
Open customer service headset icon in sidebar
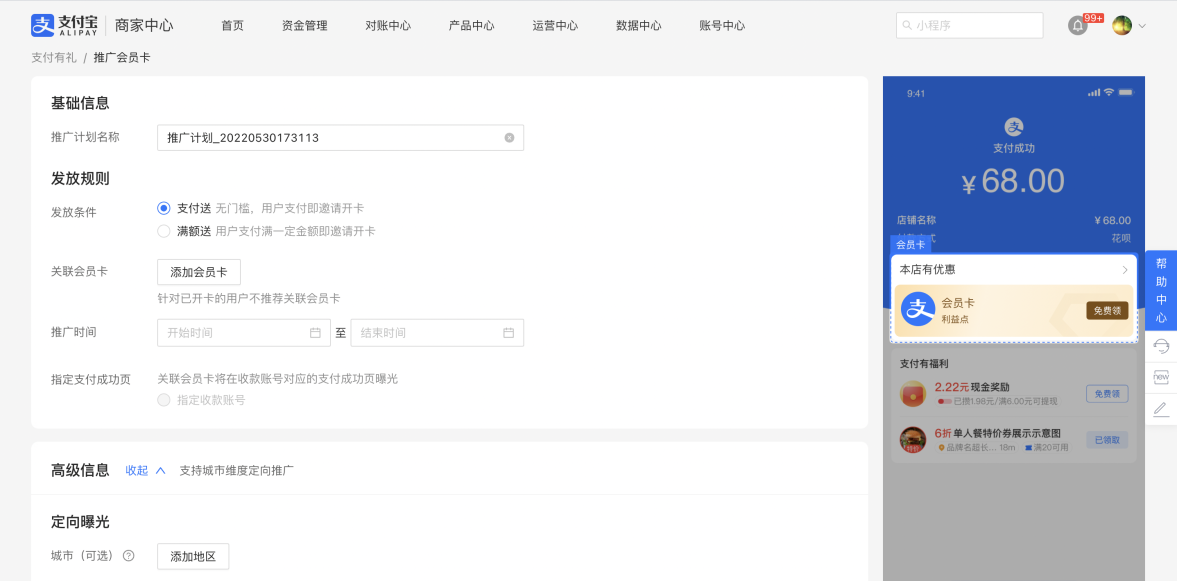coord(1160,345)
